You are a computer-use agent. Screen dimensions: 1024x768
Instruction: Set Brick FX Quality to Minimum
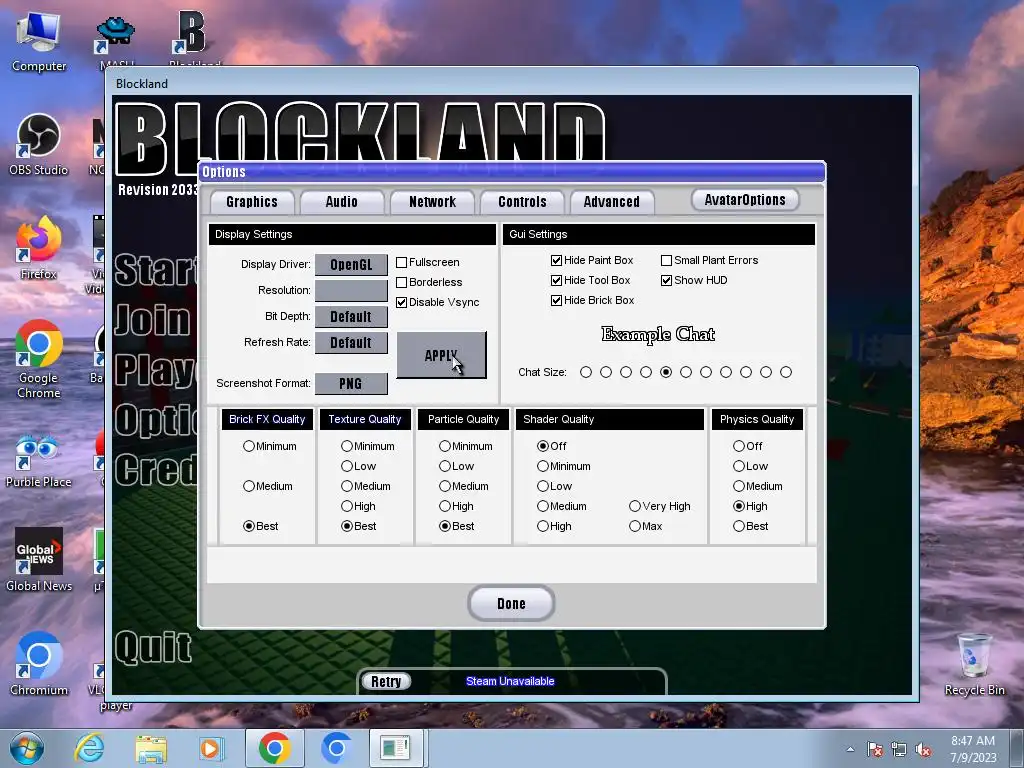(x=249, y=446)
